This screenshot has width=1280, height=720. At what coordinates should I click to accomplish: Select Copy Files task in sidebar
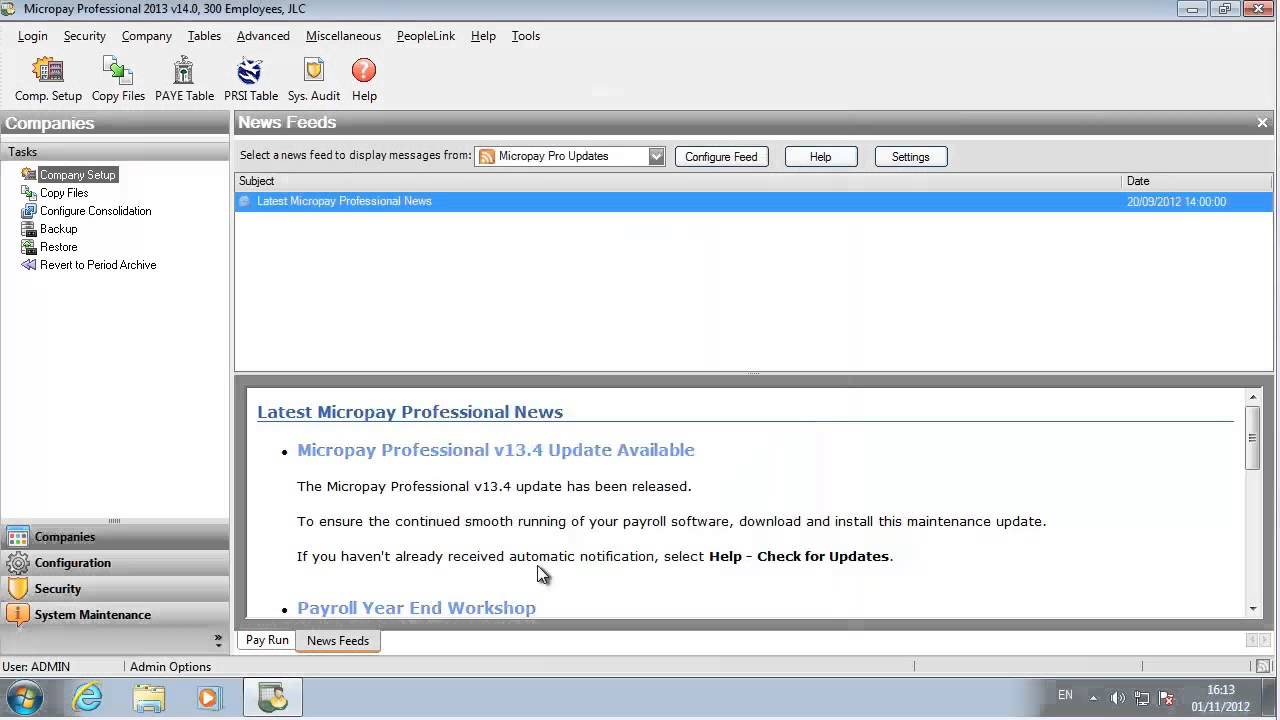(64, 193)
